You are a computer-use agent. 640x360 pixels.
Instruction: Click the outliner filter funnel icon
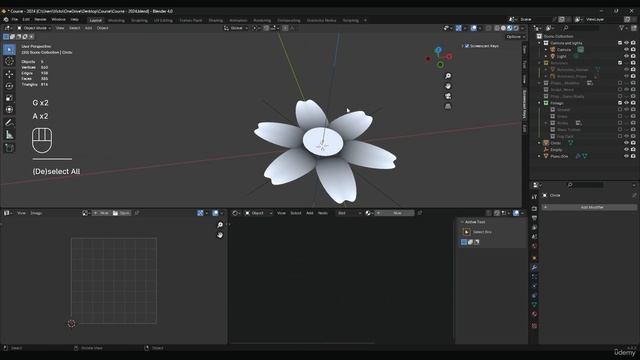point(621,28)
